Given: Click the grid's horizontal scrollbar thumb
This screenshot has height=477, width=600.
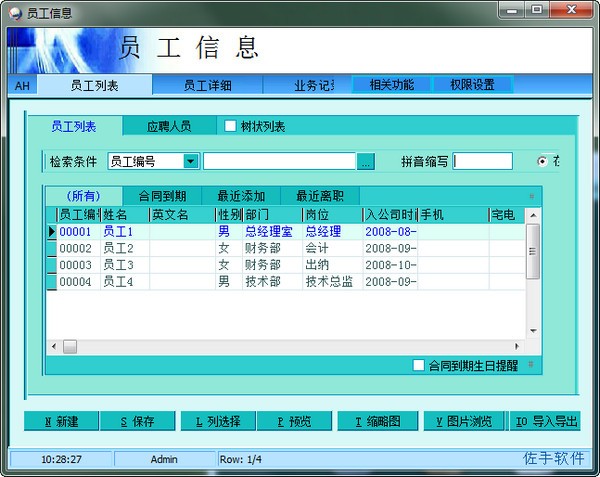Looking at the screenshot, I should (x=70, y=346).
